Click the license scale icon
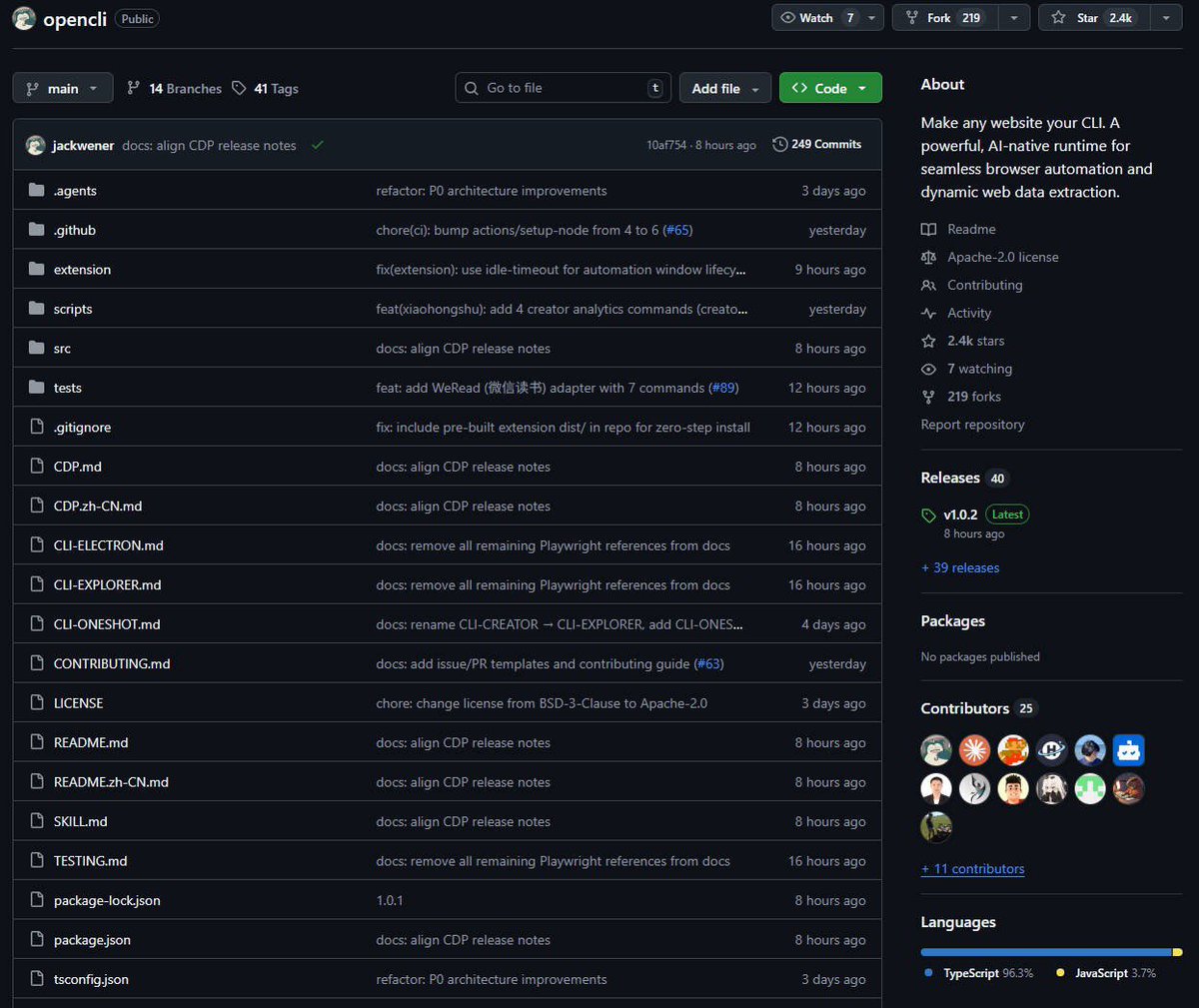This screenshot has width=1199, height=1008. pos(928,257)
